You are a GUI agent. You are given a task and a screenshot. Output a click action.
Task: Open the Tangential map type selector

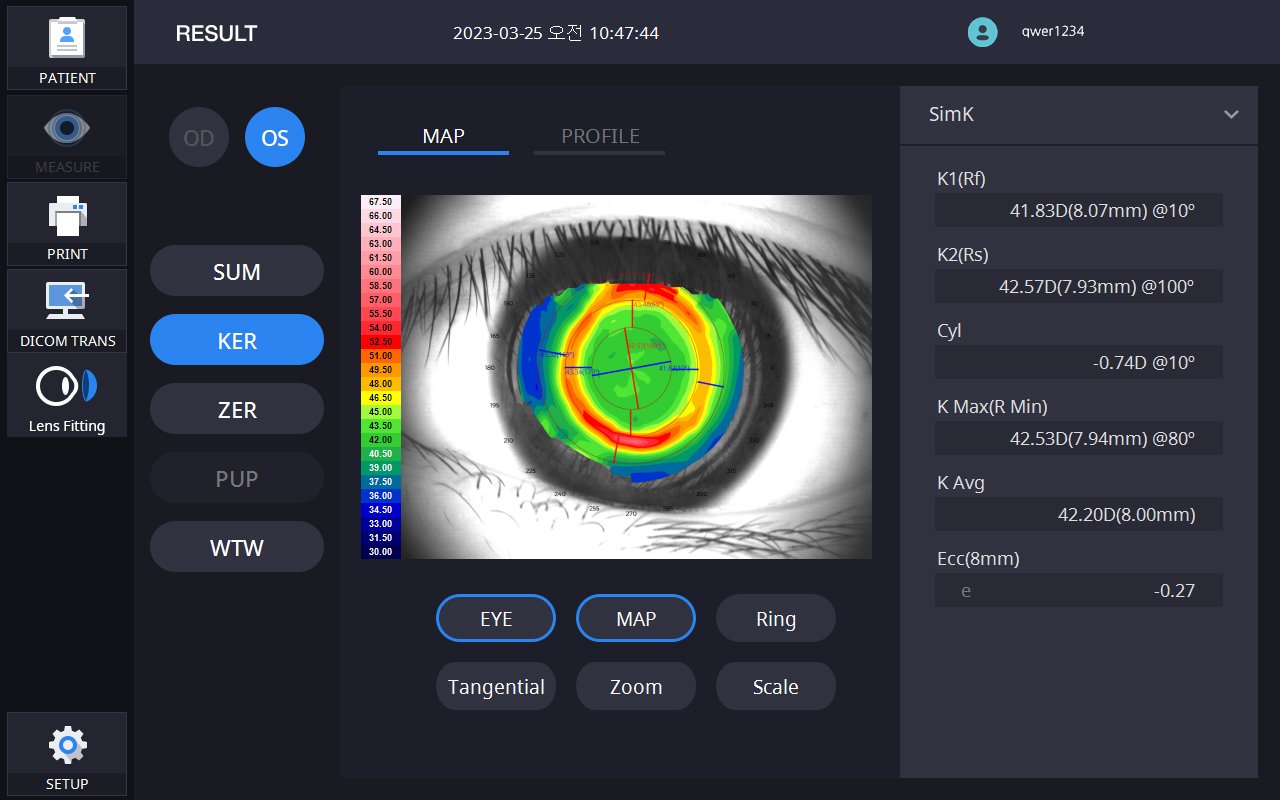(496, 687)
